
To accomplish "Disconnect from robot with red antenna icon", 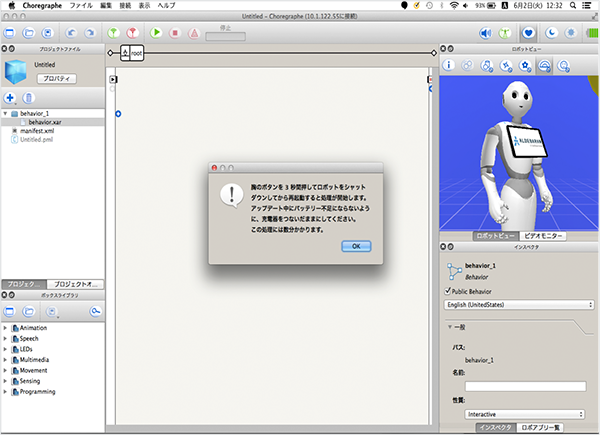I will click(x=133, y=33).
